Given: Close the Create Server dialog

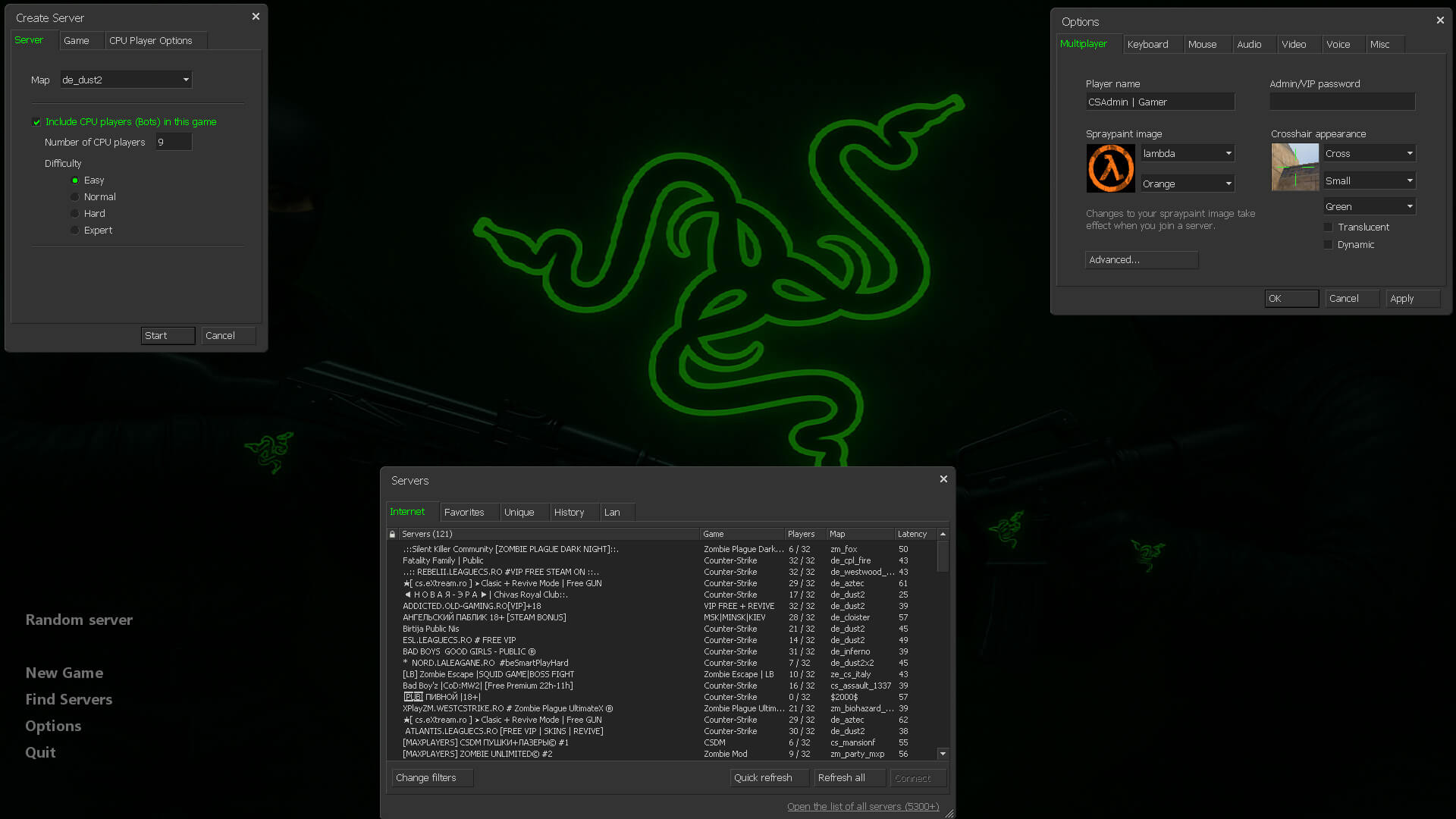Looking at the screenshot, I should [x=256, y=17].
